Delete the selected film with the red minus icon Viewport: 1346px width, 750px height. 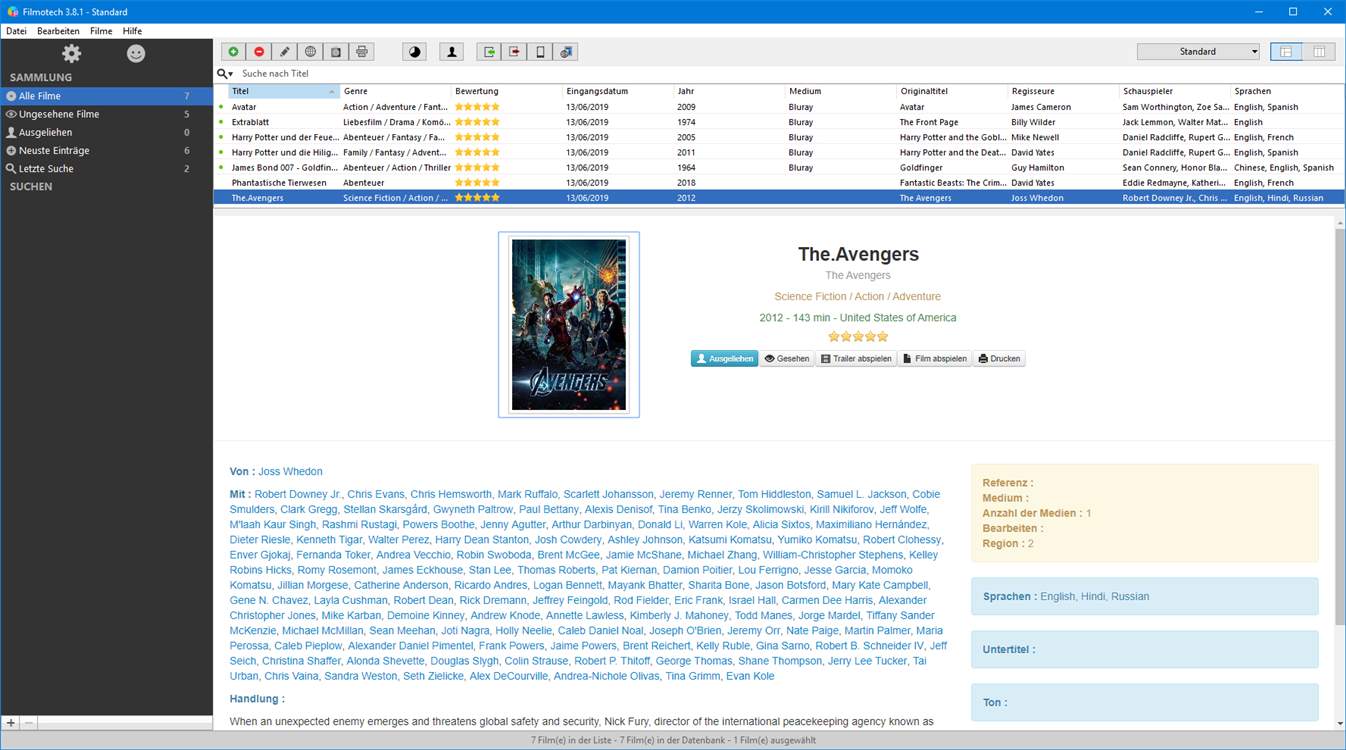(x=259, y=52)
